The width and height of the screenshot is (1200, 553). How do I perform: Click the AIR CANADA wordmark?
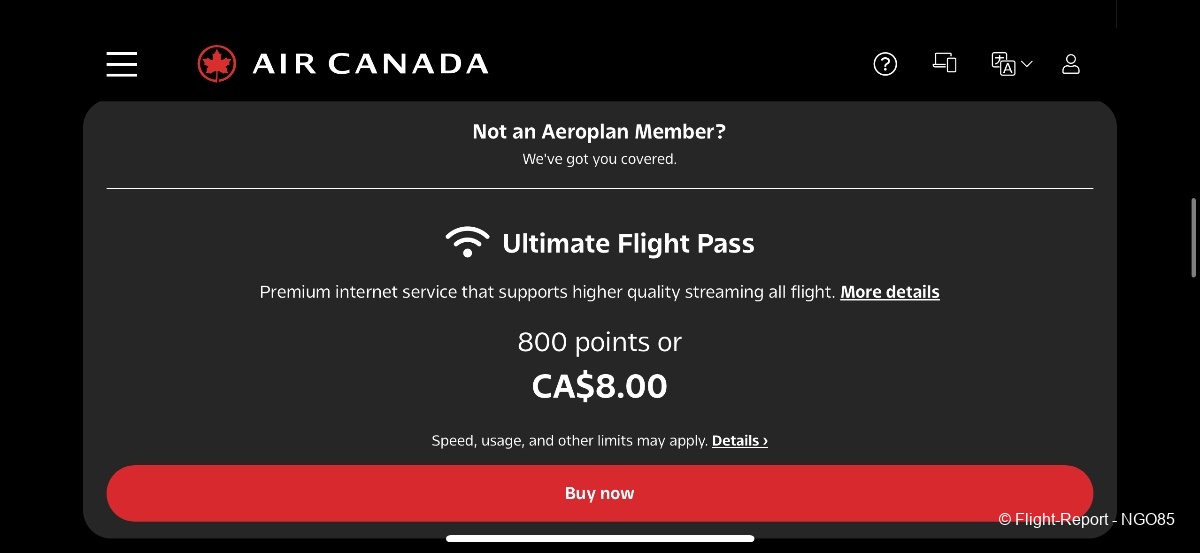coord(370,64)
